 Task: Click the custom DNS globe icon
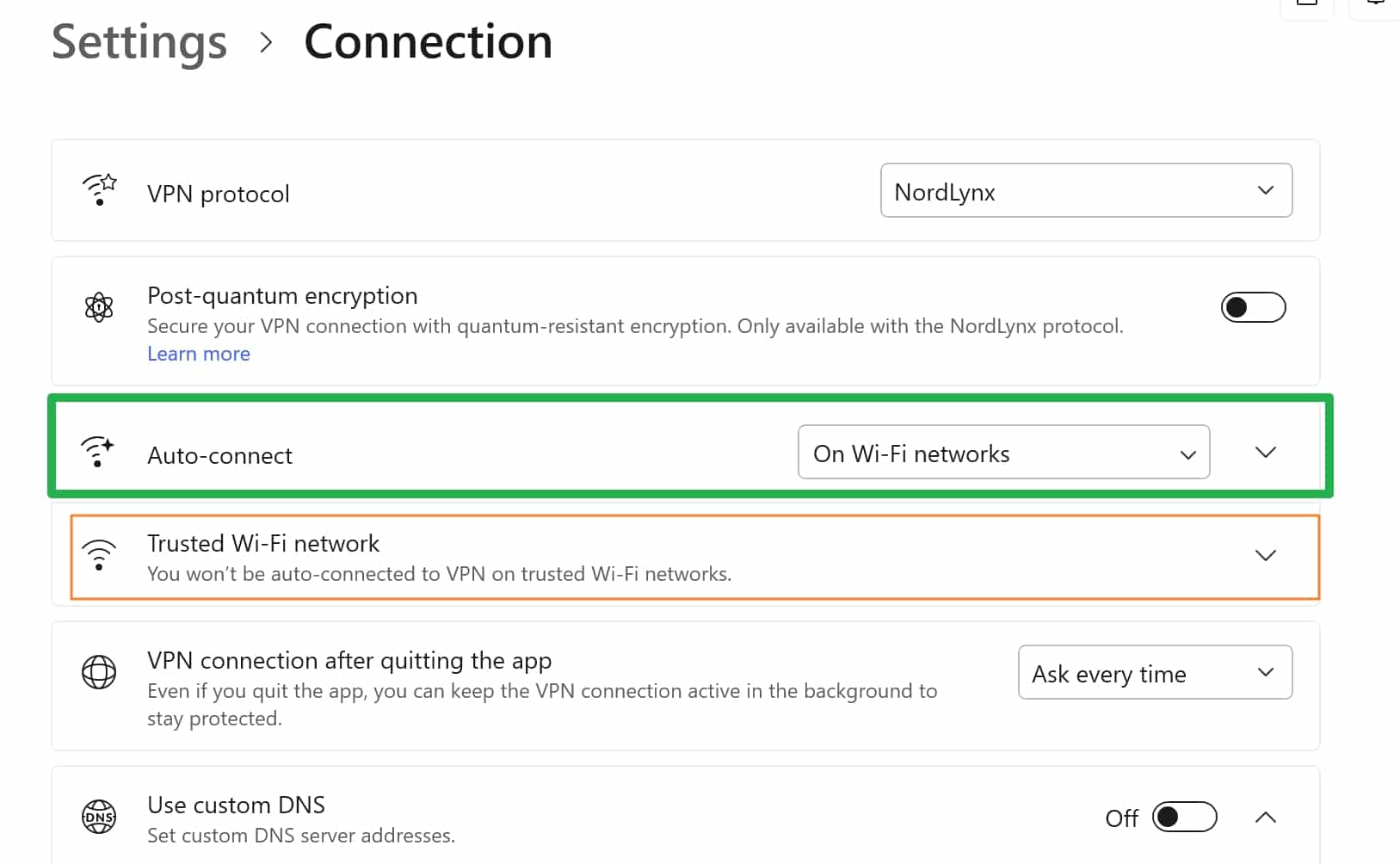pyautogui.click(x=99, y=817)
